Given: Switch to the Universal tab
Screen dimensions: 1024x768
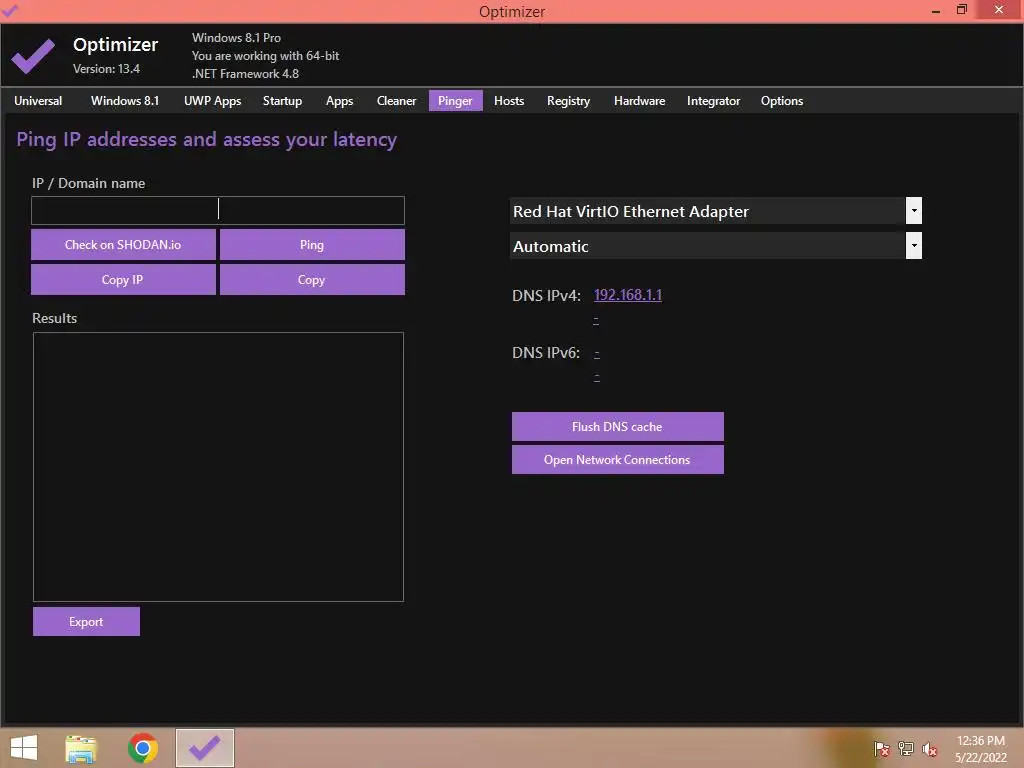Looking at the screenshot, I should 38,101.
